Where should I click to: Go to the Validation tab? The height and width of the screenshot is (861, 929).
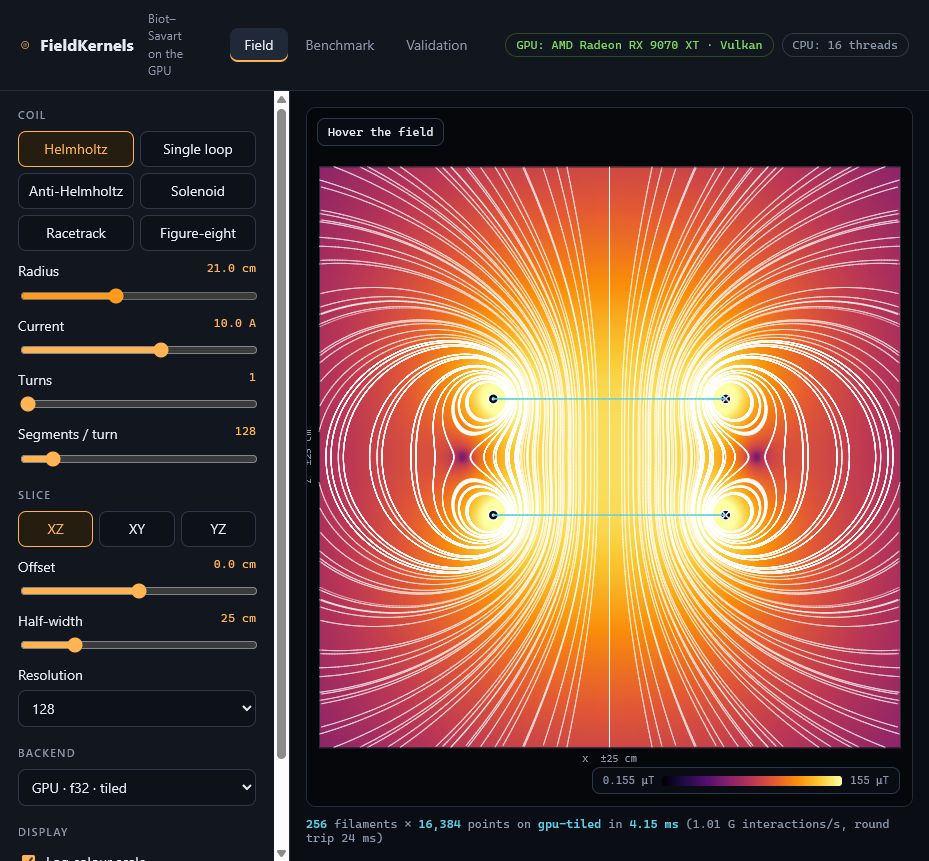(437, 45)
